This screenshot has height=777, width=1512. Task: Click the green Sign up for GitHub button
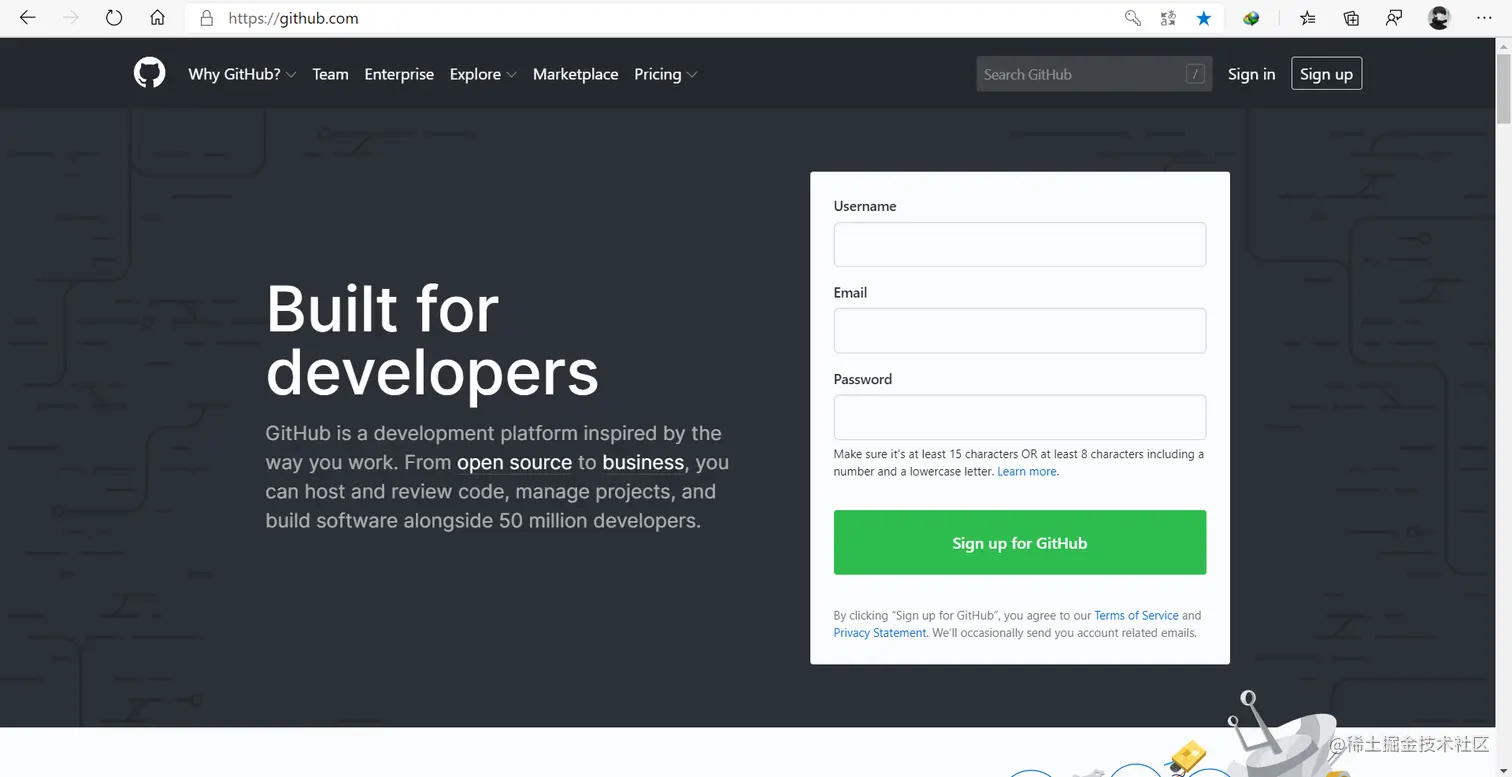tap(1020, 543)
